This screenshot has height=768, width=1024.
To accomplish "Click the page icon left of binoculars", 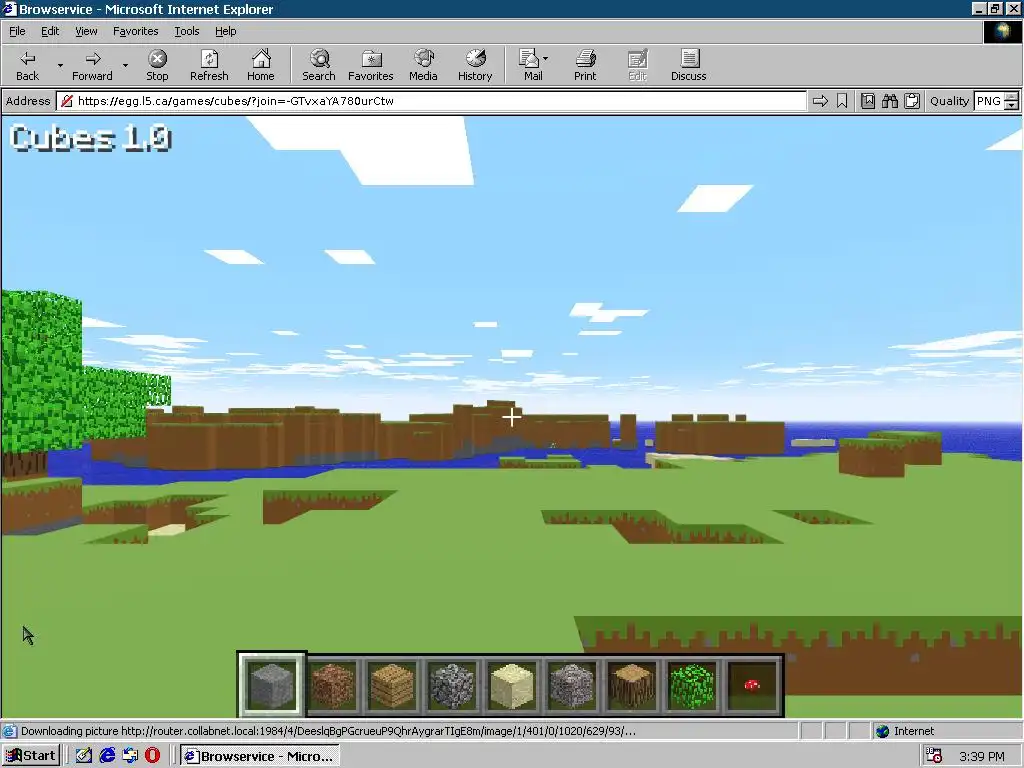I will coord(868,101).
